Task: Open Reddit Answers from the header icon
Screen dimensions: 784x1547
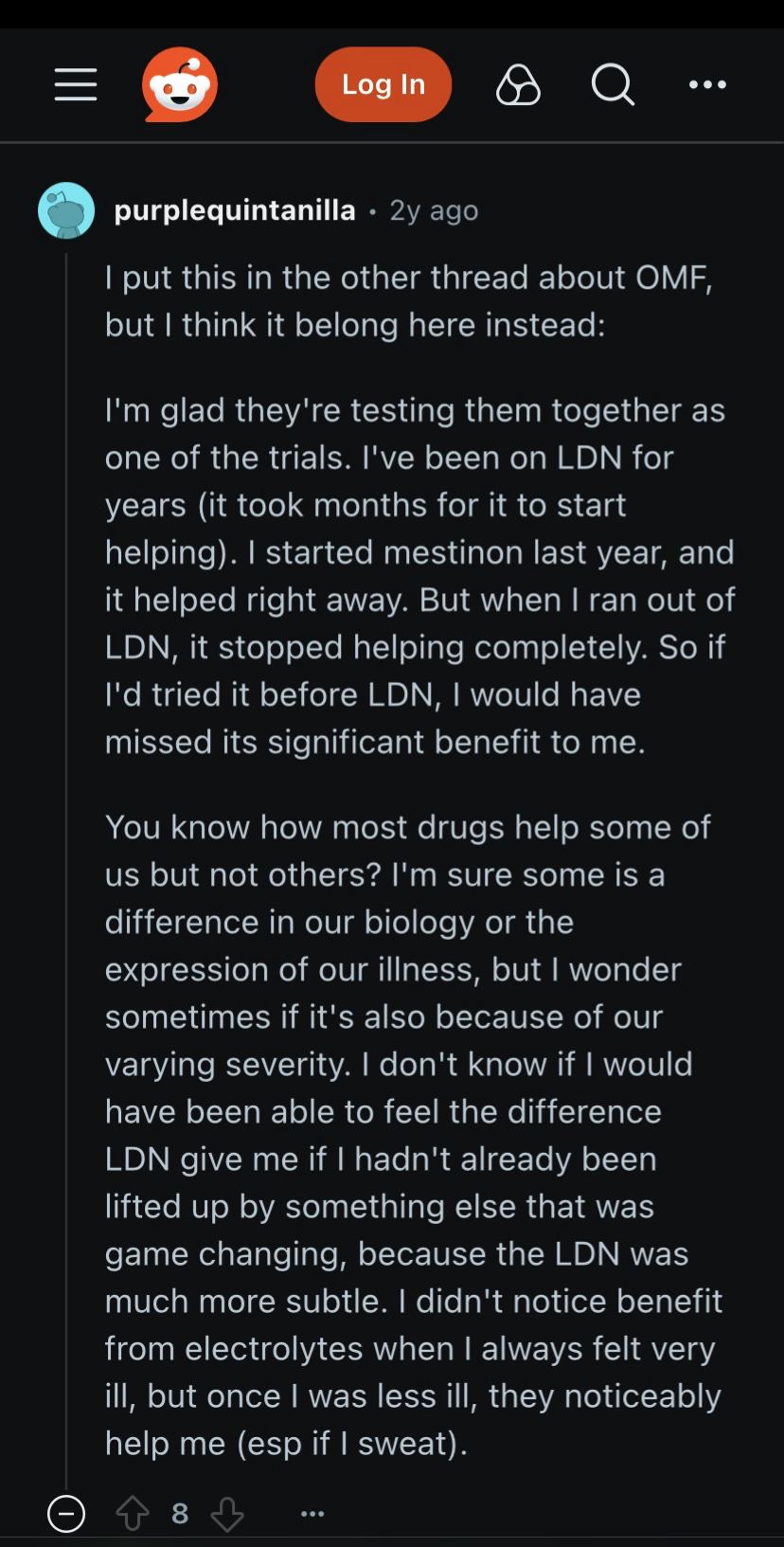Action: point(518,85)
